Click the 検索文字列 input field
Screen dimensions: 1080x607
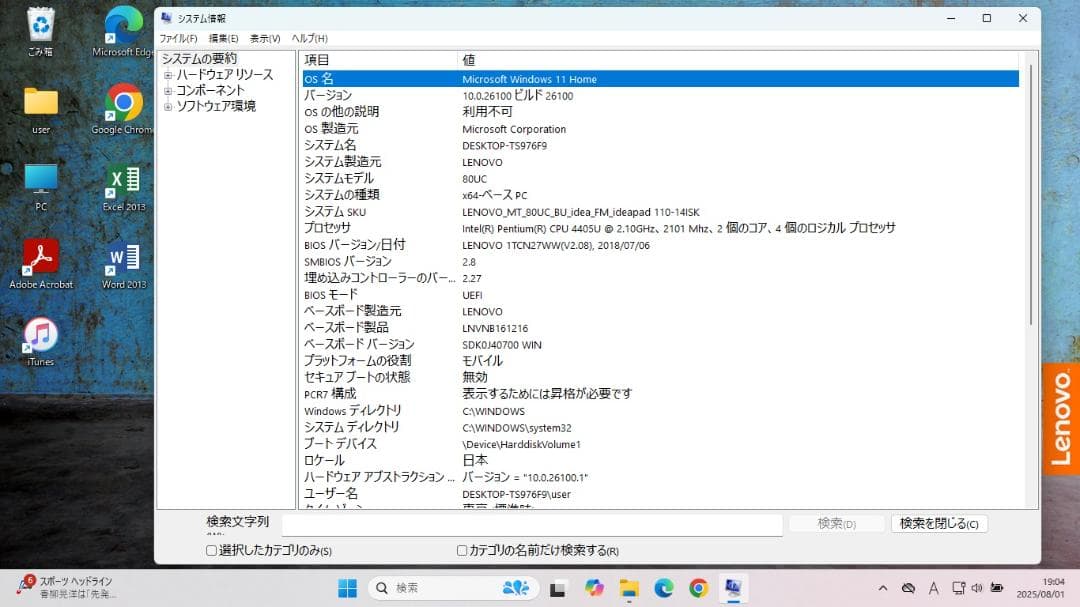pos(532,525)
